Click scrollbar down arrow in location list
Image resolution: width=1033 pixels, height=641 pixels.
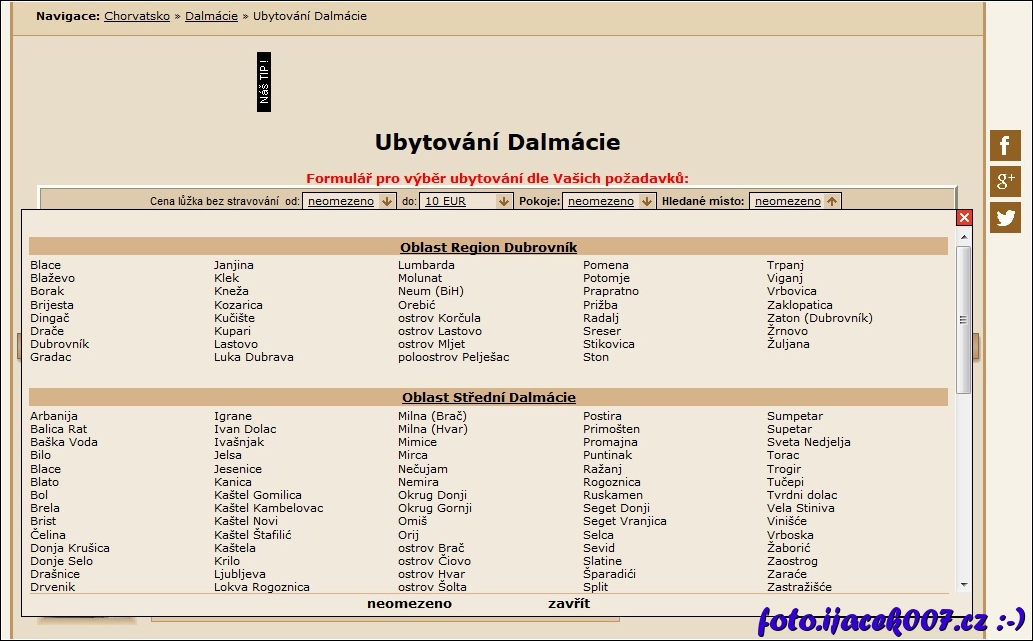964,585
